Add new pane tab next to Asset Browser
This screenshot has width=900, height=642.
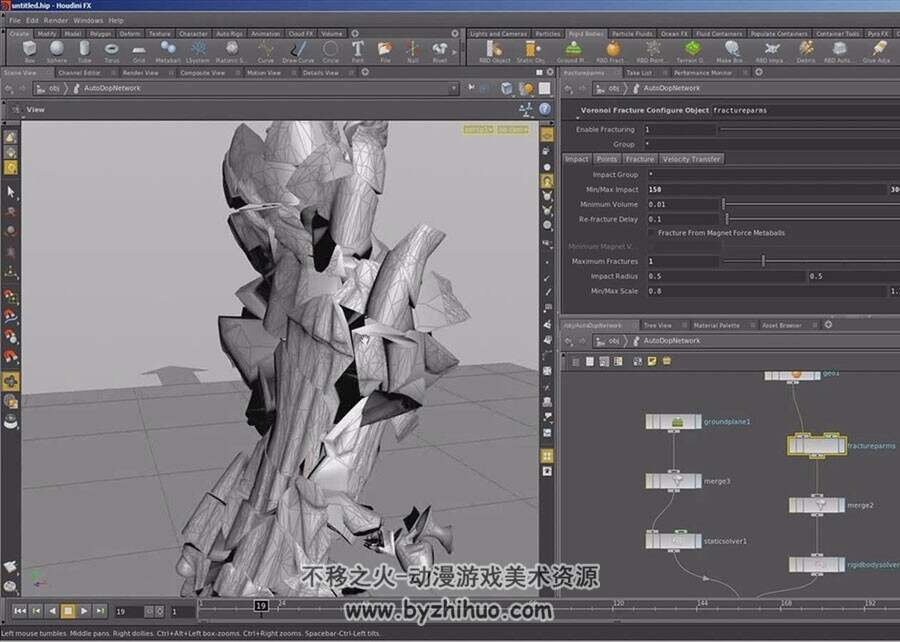(x=828, y=325)
